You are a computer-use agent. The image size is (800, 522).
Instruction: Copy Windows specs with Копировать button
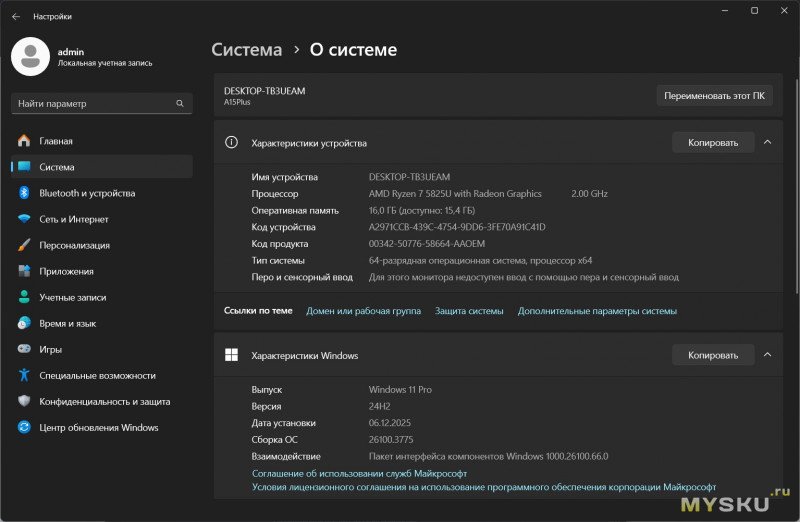click(712, 355)
